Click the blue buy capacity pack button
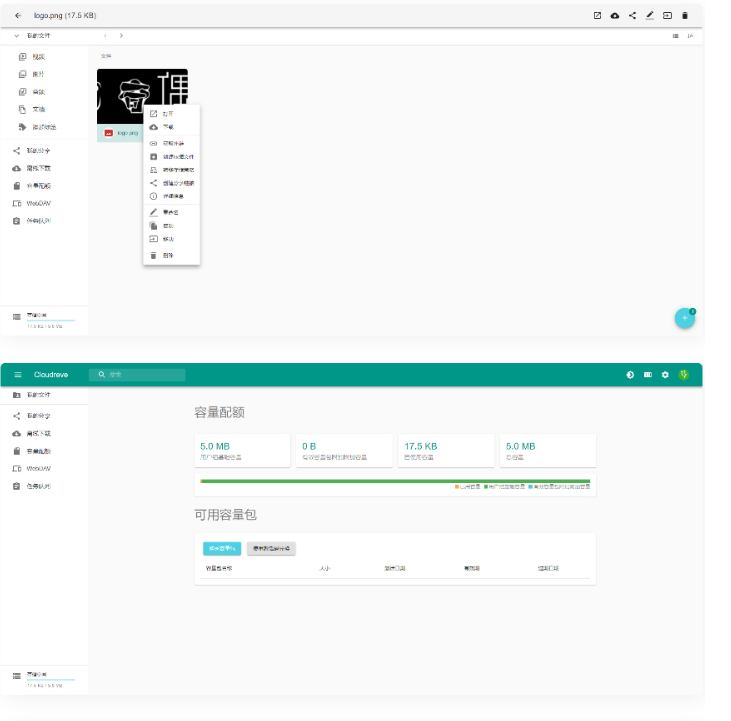Image resolution: width=731 pixels, height=721 pixels. (x=222, y=548)
